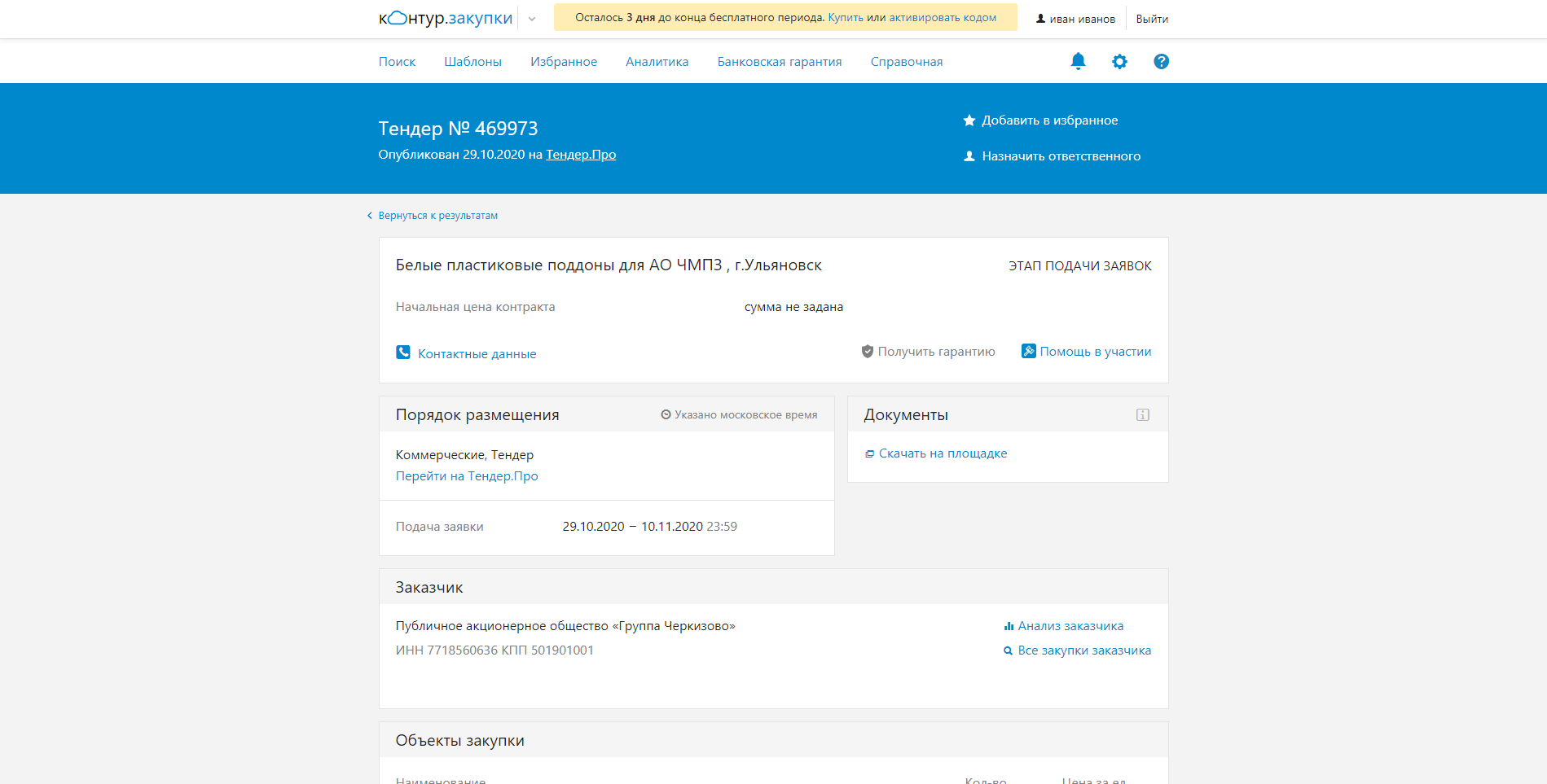Click the shield icon near Получить гарантию
This screenshot has height=784, width=1547.
click(868, 352)
